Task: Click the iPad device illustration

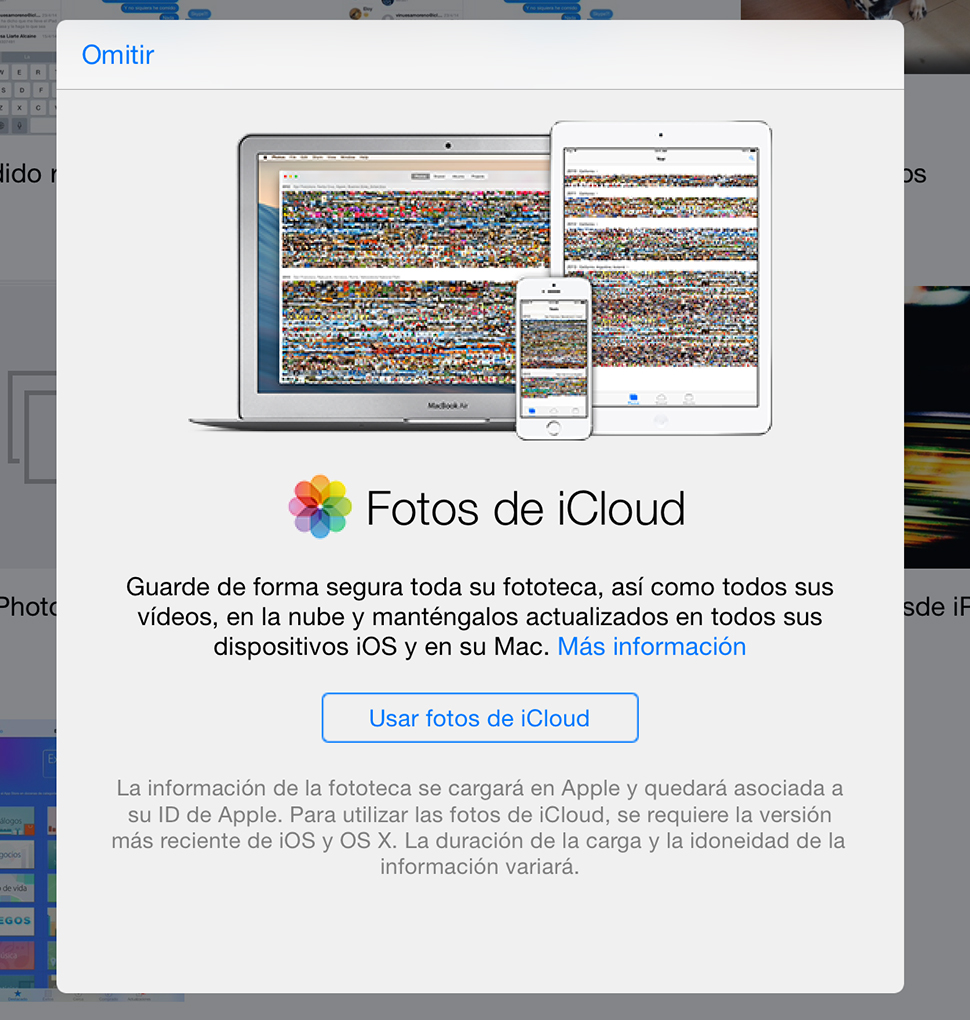Action: pos(661,278)
